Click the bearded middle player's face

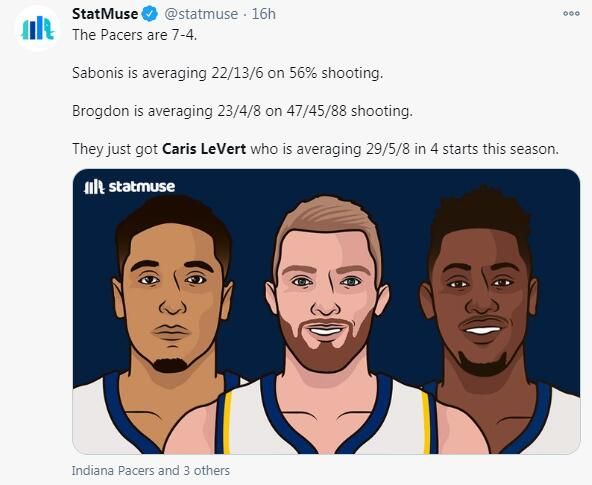pos(325,298)
